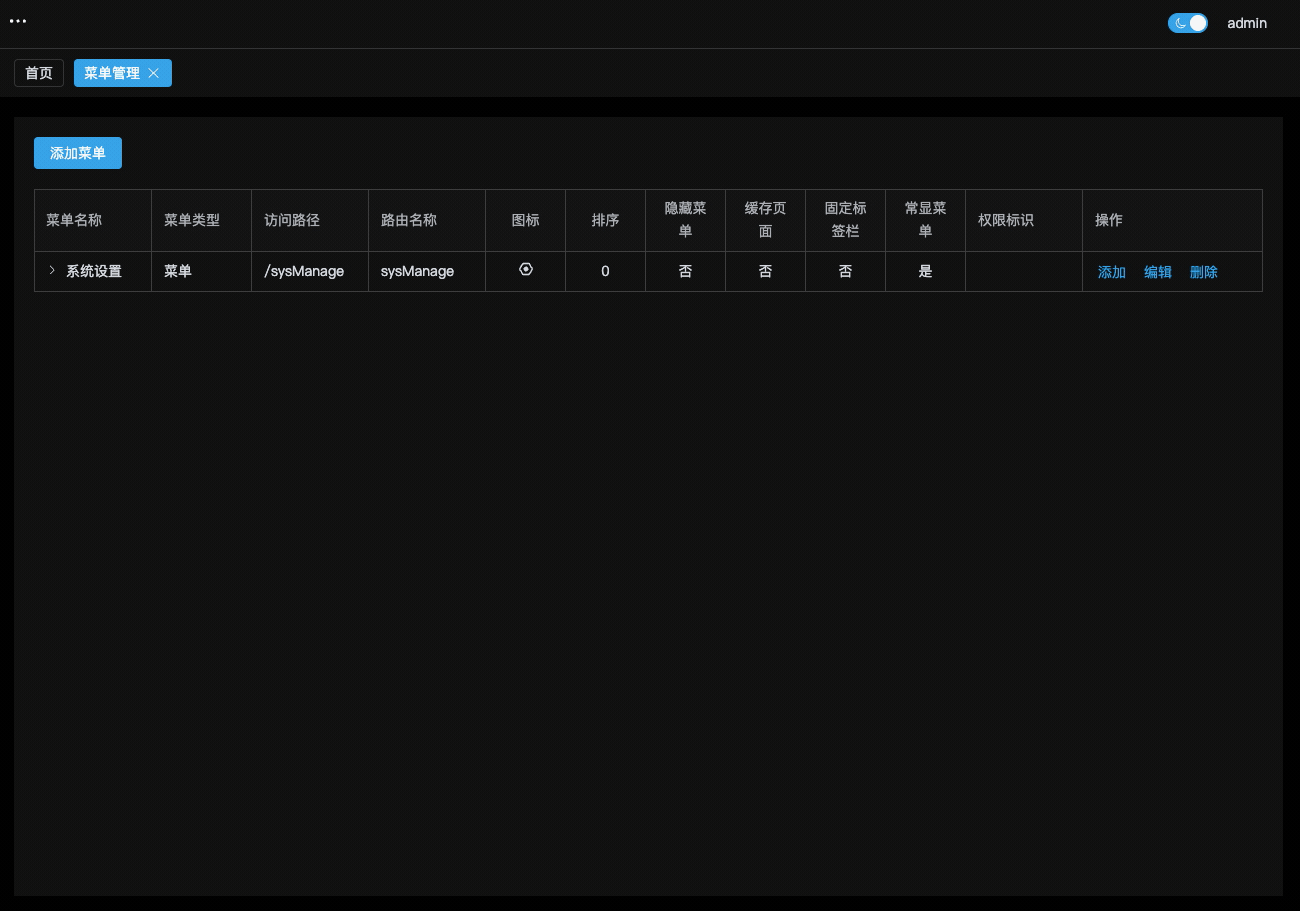1300x911 pixels.
Task: Click the moon icon on the theme switch
Action: click(x=1180, y=22)
